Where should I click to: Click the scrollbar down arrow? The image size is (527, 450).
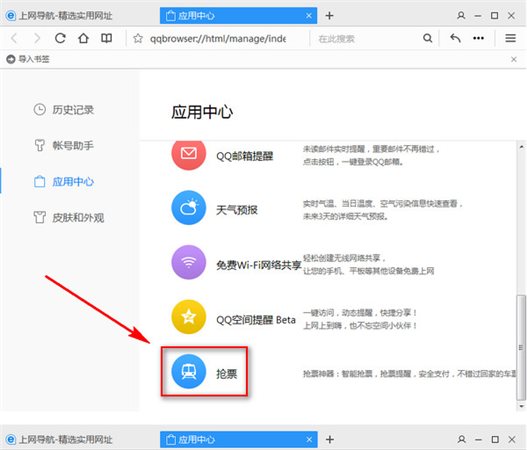[x=521, y=407]
